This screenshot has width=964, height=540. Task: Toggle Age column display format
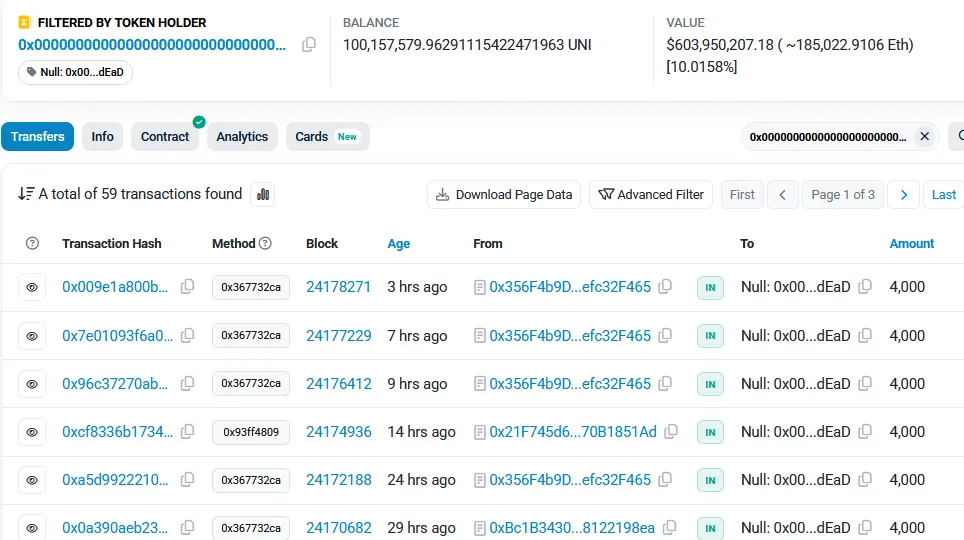coord(398,243)
